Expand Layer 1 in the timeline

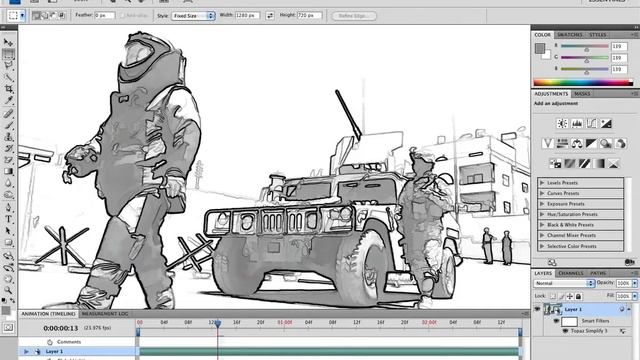[x=26, y=351]
